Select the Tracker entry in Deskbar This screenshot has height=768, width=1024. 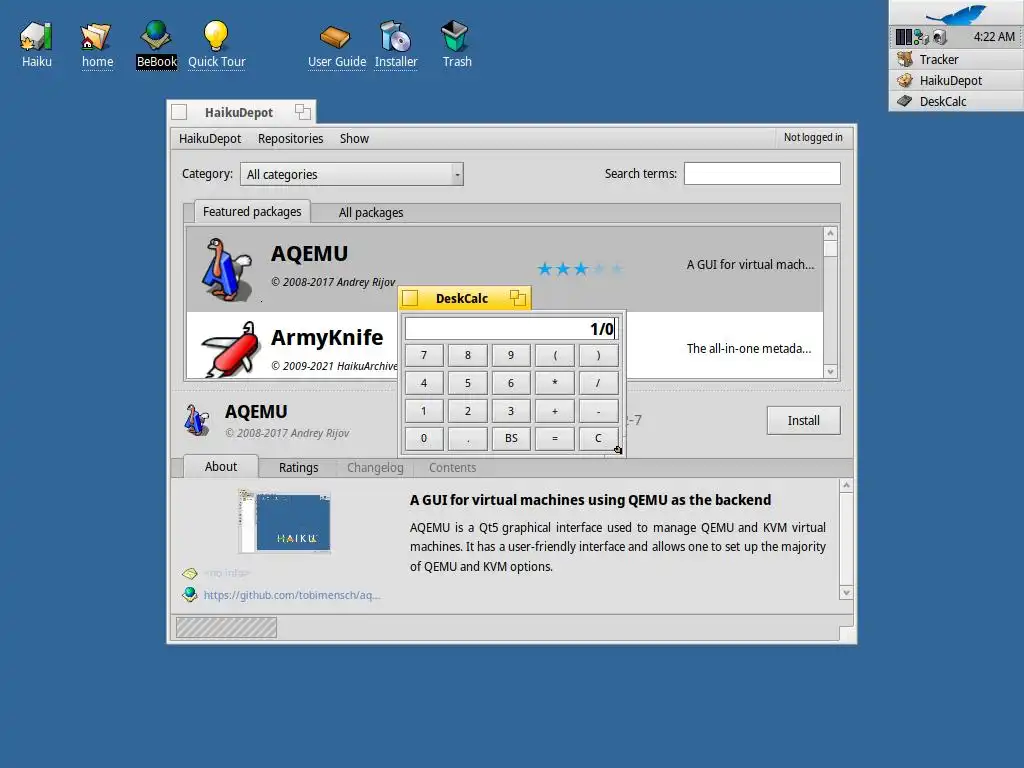[x=956, y=59]
